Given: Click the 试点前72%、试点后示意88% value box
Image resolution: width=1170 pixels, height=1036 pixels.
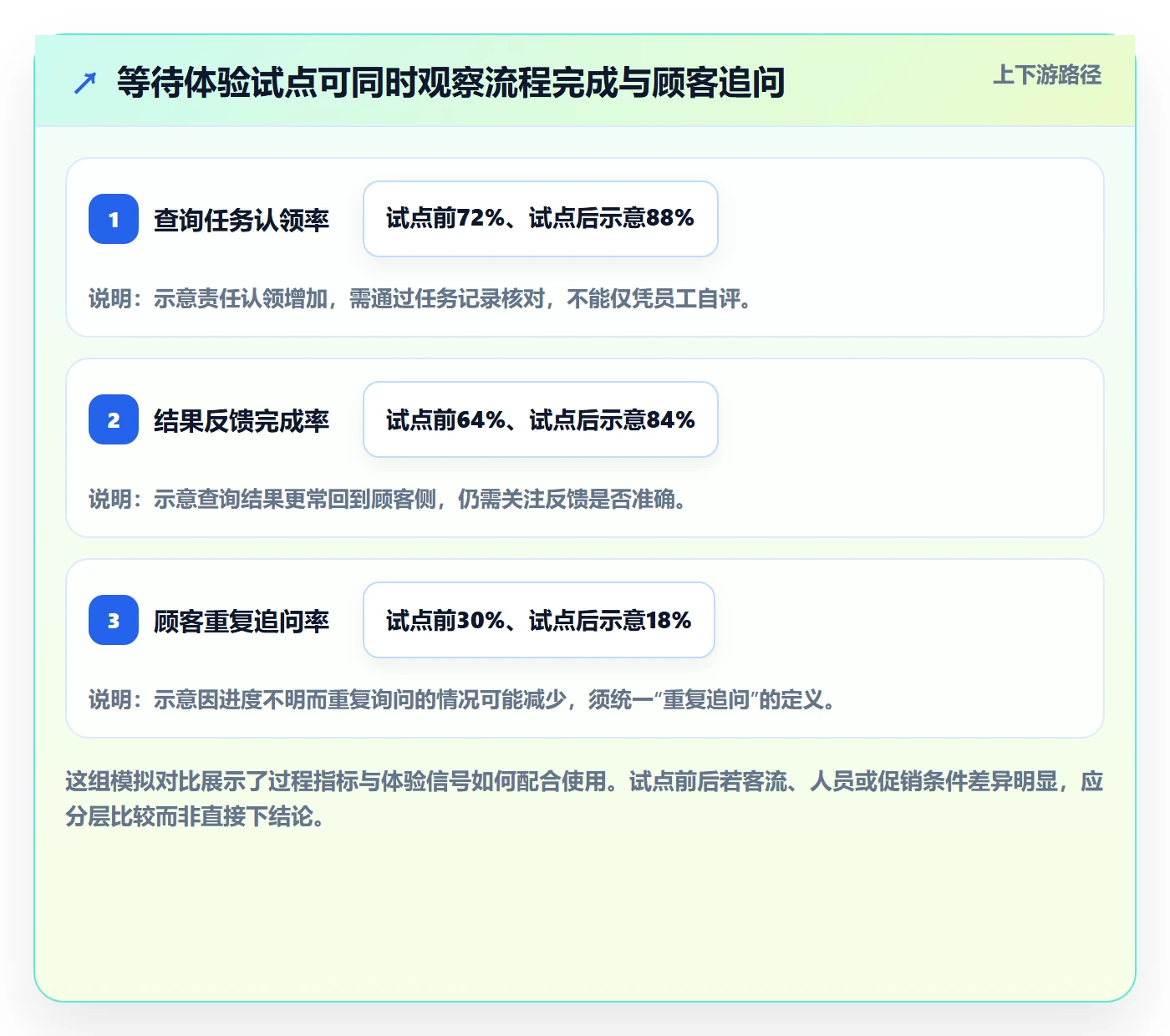Looking at the screenshot, I should [x=541, y=219].
